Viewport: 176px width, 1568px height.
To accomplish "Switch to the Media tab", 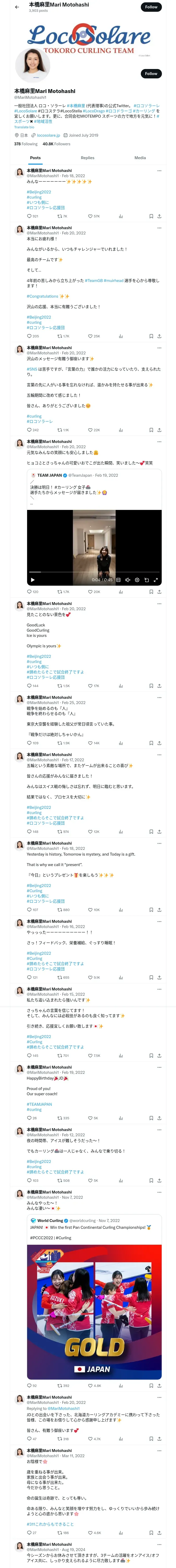I will pyautogui.click(x=139, y=158).
